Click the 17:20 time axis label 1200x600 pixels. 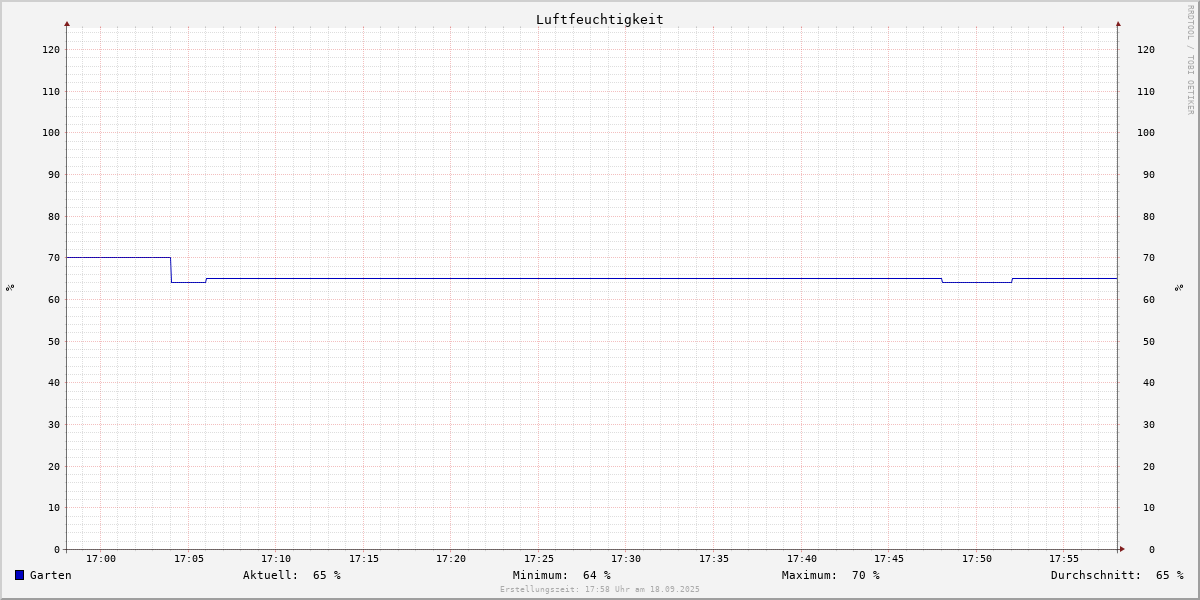451,559
